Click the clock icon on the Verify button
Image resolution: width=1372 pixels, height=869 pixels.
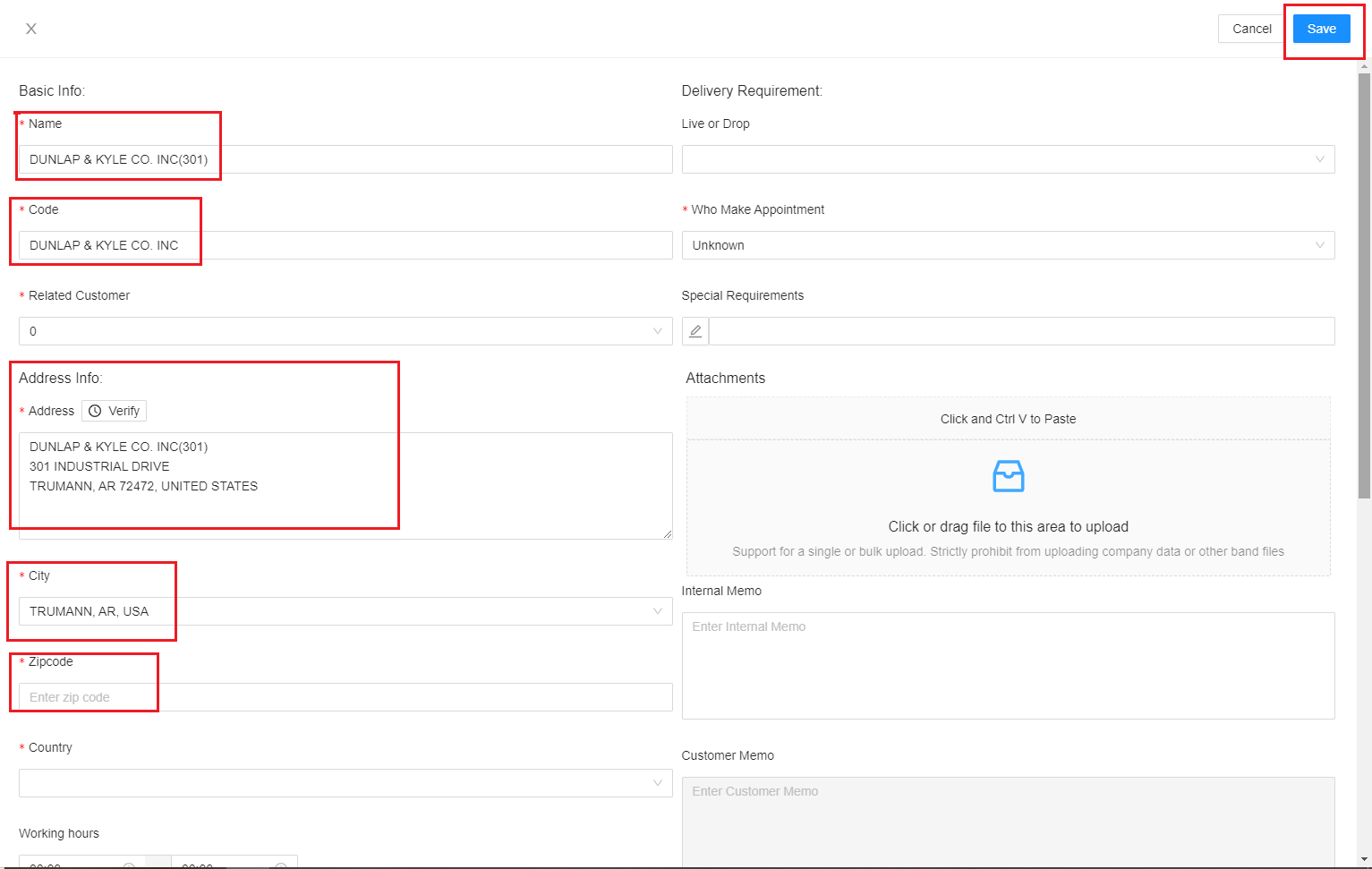[95, 411]
